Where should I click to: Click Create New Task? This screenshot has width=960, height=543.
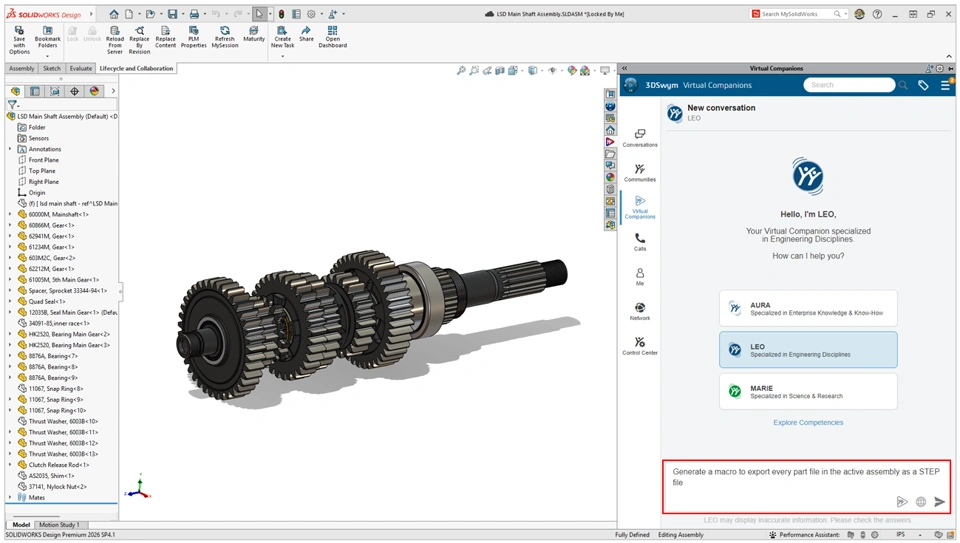click(282, 37)
